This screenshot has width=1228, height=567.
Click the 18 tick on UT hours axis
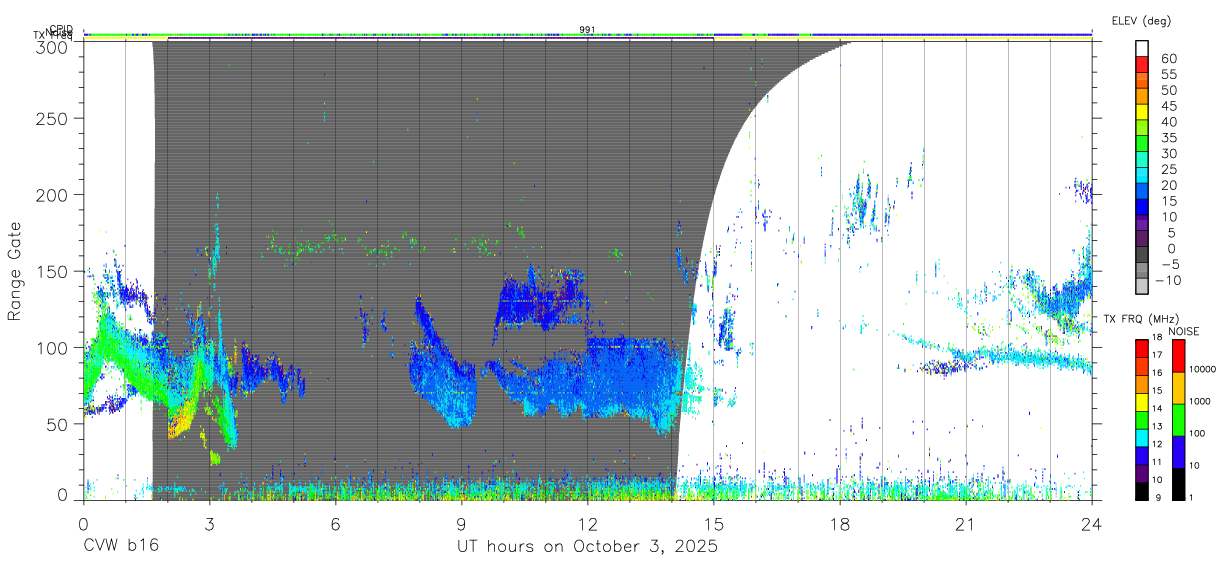coord(839,522)
